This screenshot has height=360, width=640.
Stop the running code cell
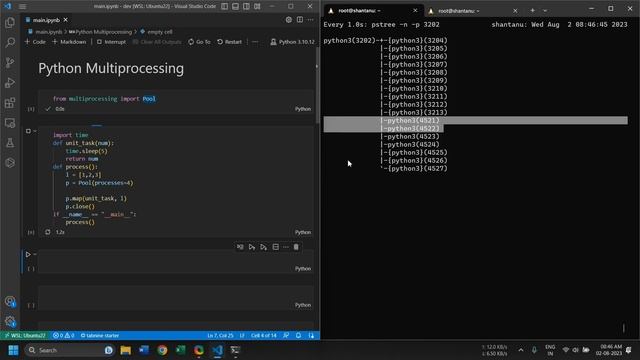(28, 131)
